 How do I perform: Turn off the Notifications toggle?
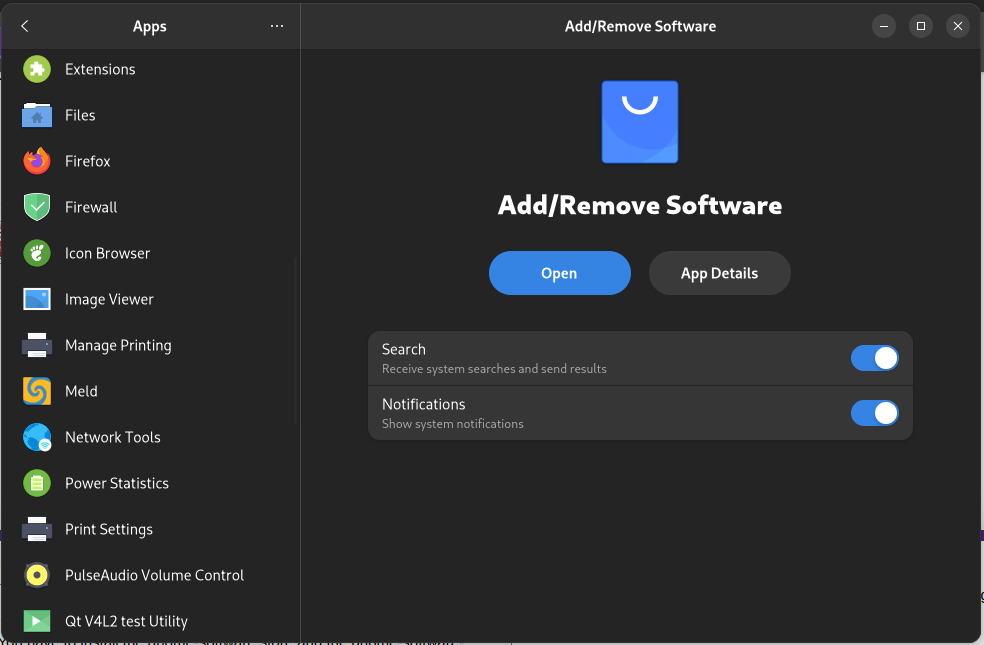point(874,413)
